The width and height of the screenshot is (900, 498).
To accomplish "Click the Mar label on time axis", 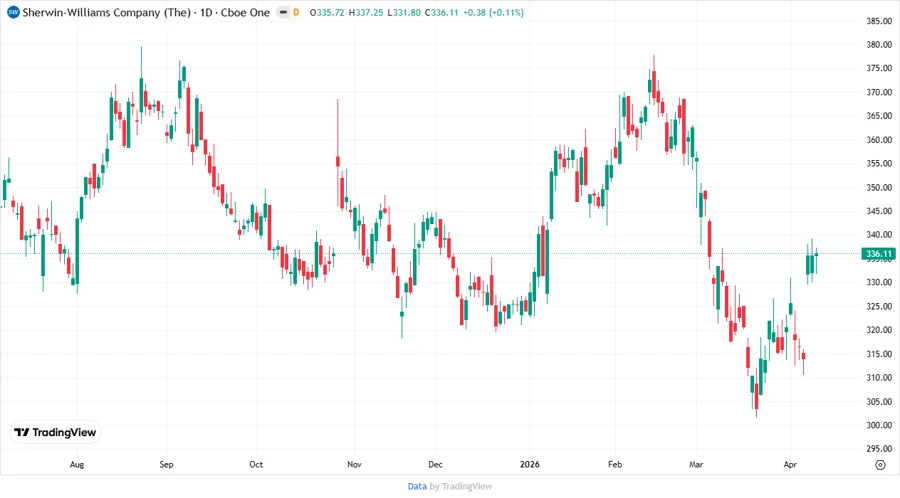I will pyautogui.click(x=696, y=464).
